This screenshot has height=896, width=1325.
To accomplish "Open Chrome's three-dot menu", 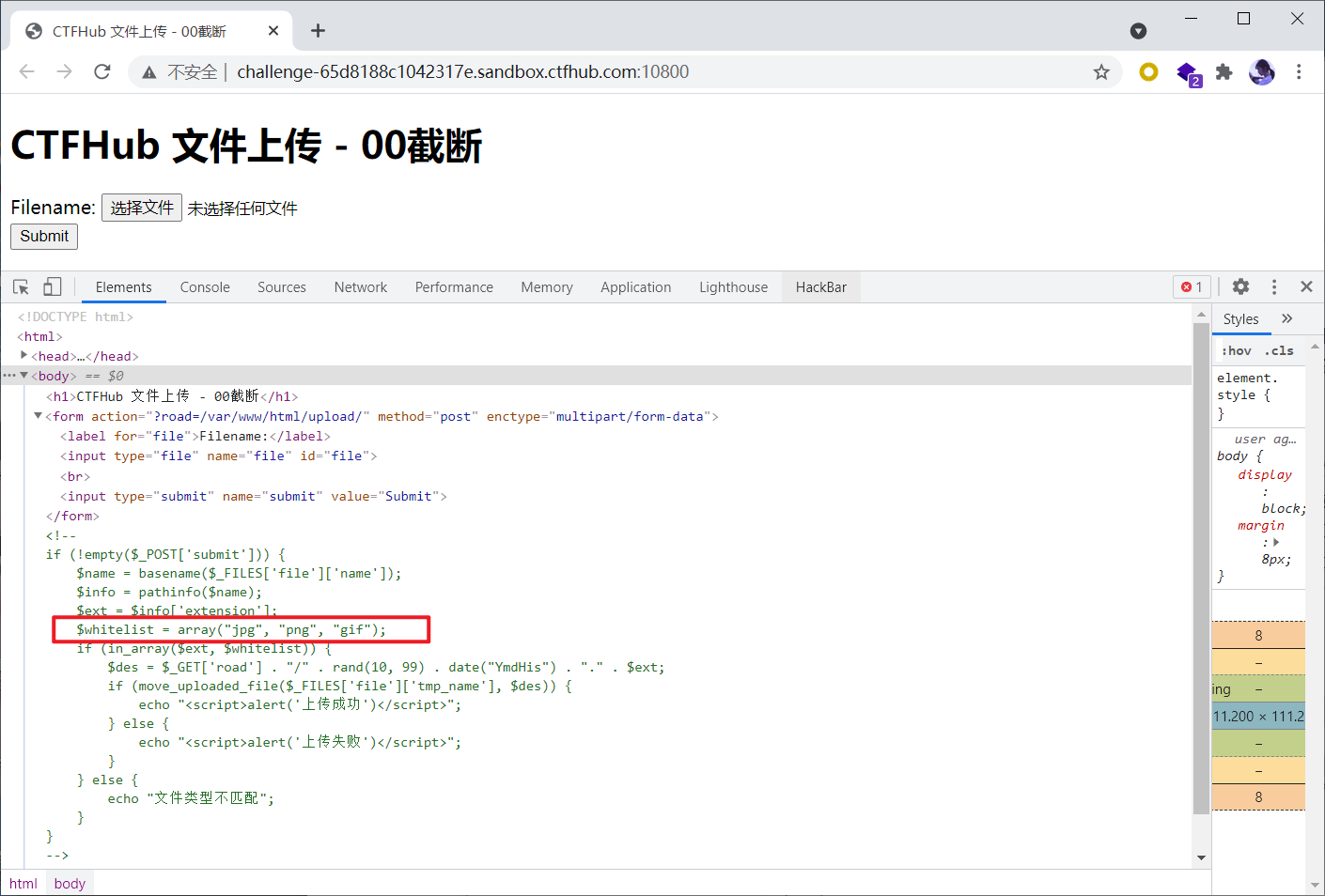I will (1299, 71).
